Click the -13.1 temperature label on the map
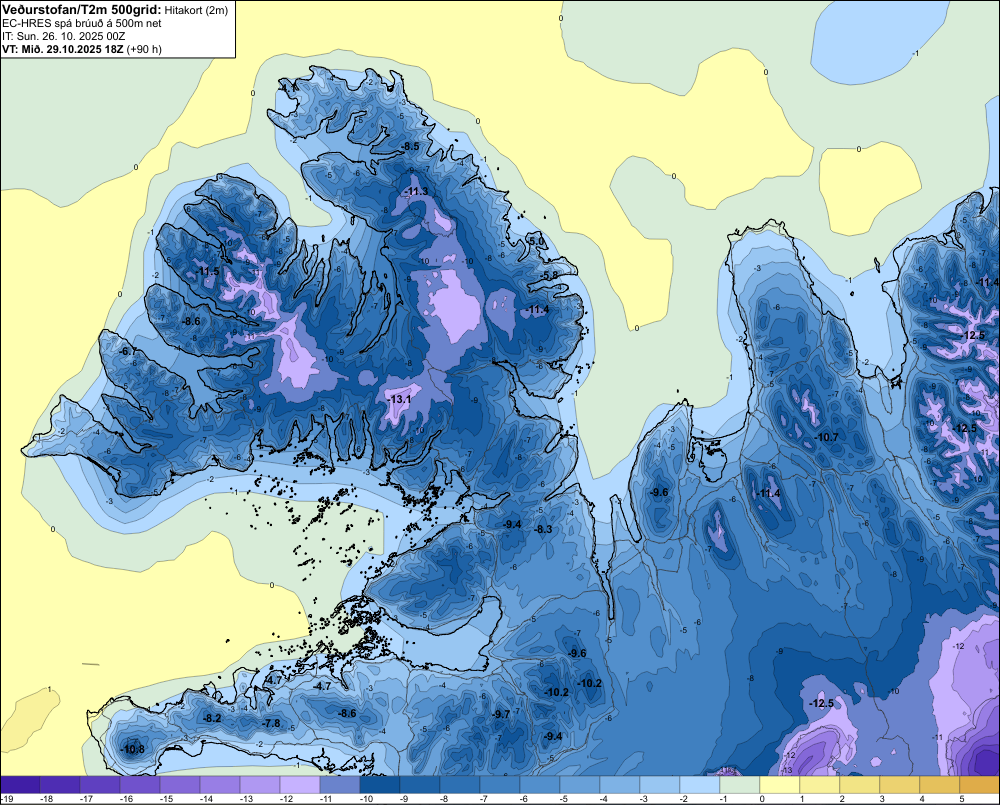The height and width of the screenshot is (805, 1000). [x=400, y=399]
